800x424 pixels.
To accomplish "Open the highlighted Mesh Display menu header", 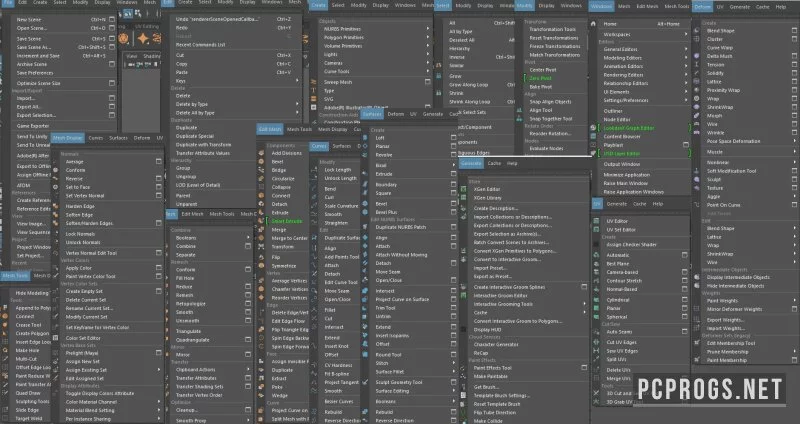I will point(67,138).
